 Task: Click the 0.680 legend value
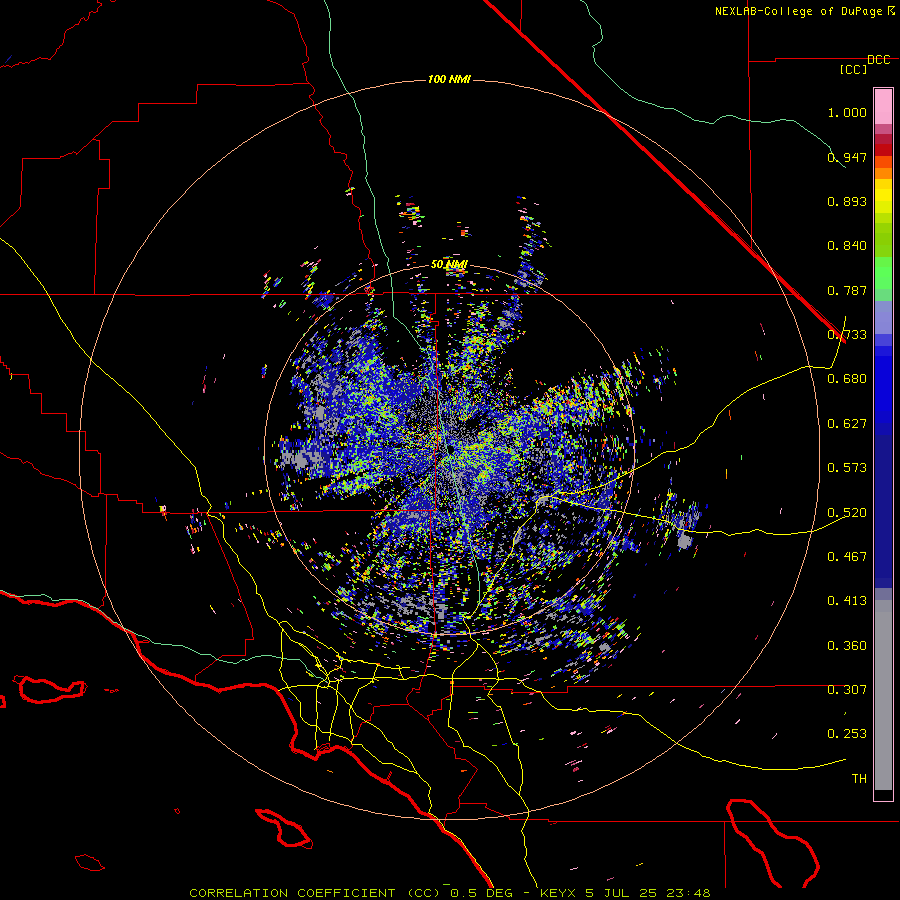[847, 379]
